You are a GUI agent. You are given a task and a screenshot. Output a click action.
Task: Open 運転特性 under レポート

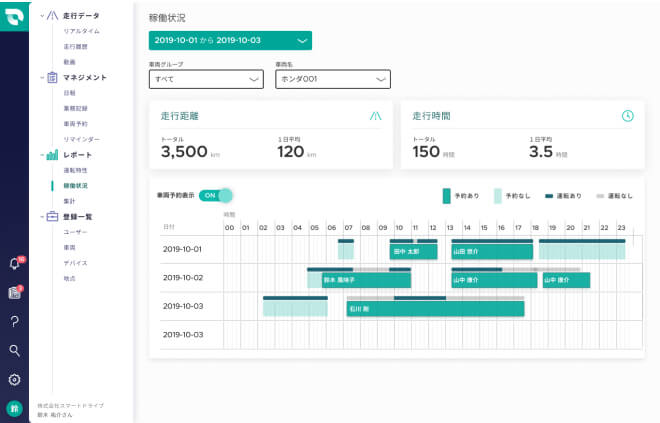(76, 171)
